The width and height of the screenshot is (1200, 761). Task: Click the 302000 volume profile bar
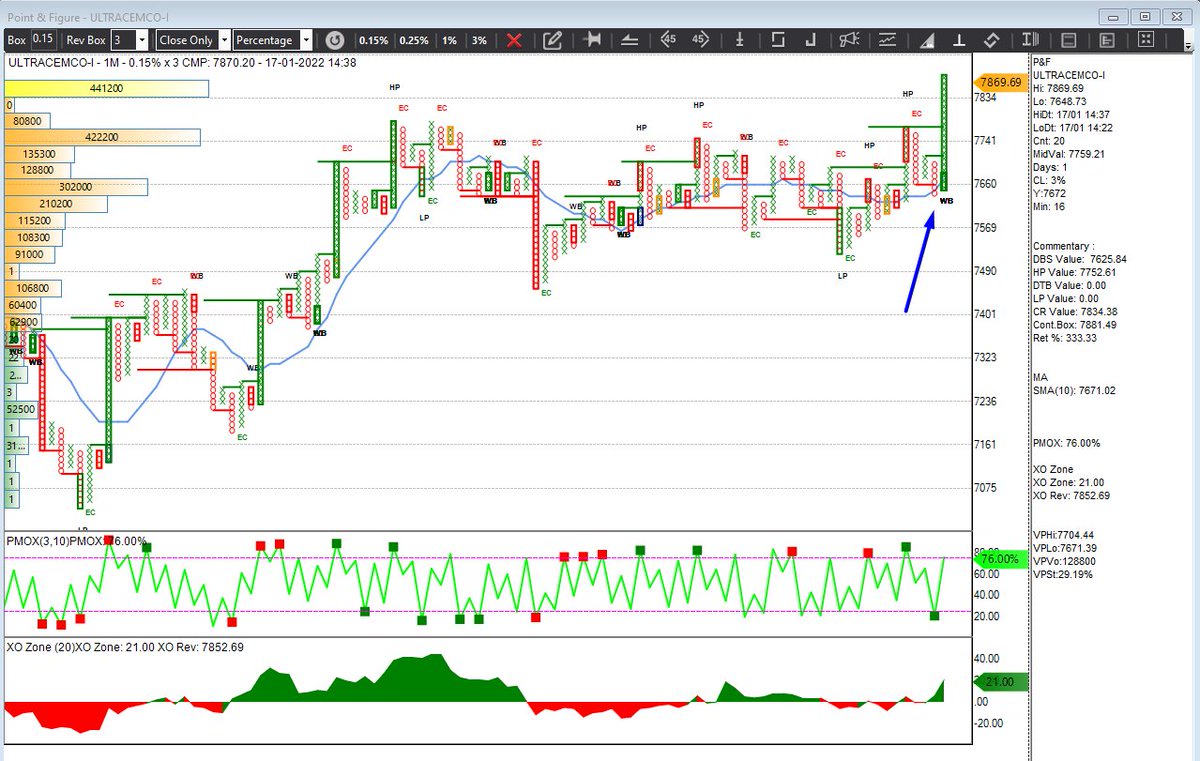click(x=76, y=187)
